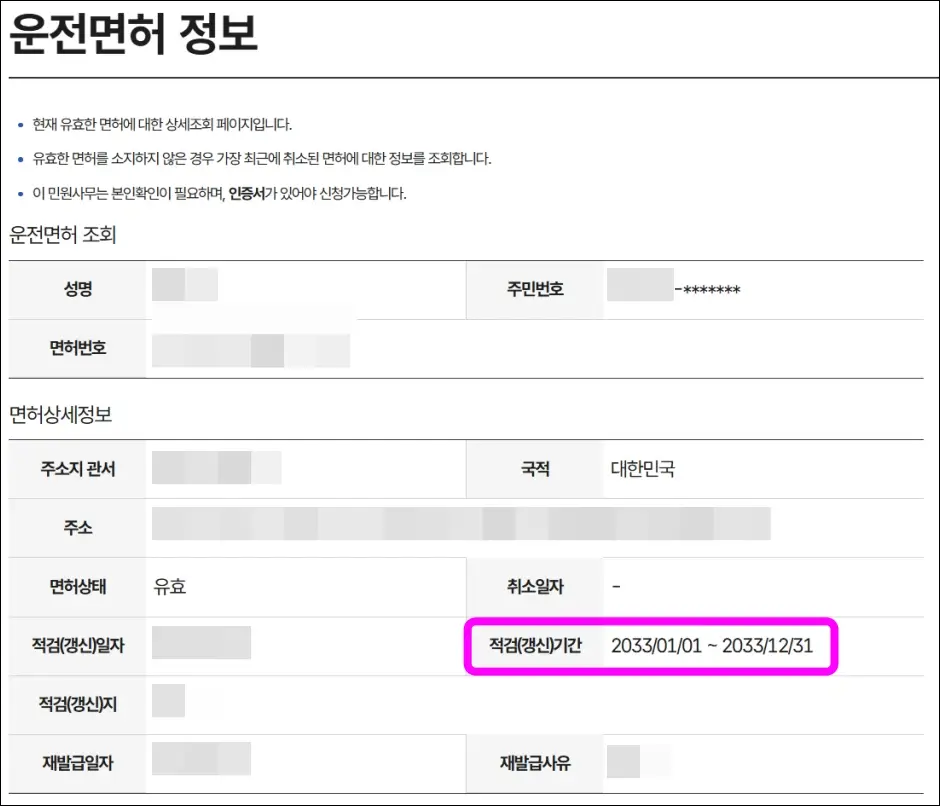
Task: Click the 재발급사유 label cell
Action: [535, 763]
